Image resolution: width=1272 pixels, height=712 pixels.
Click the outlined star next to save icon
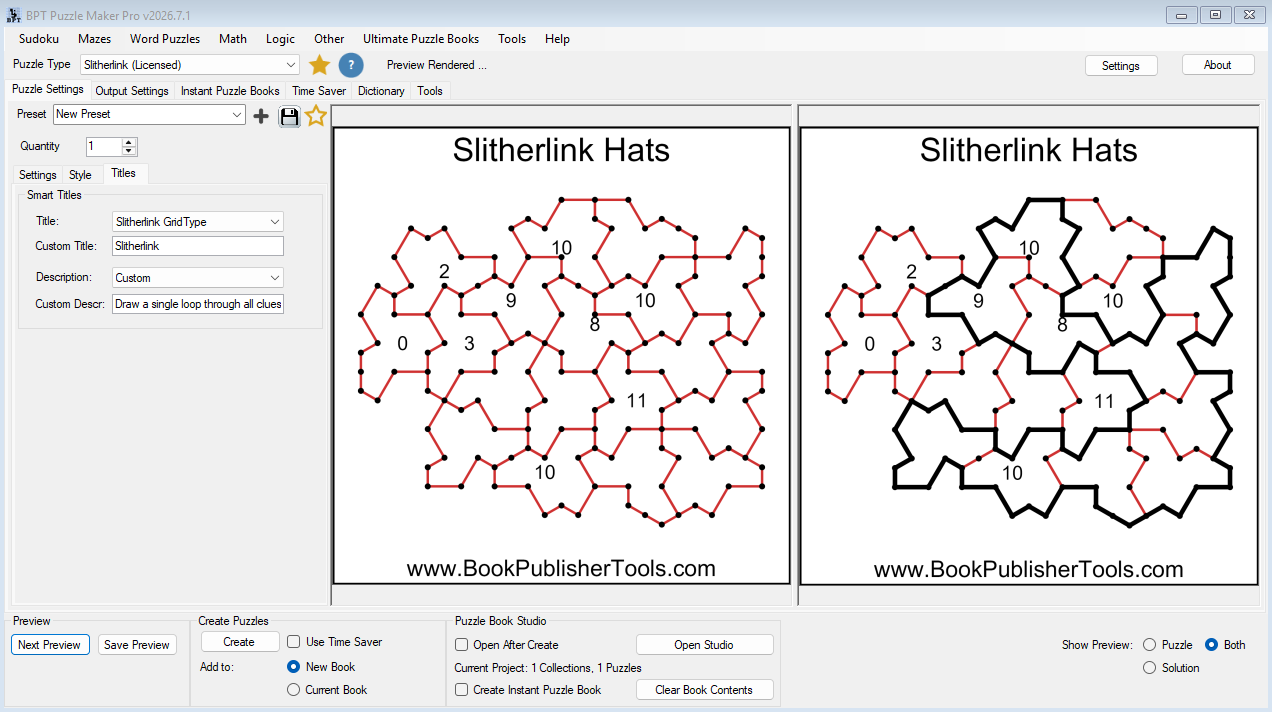point(316,116)
